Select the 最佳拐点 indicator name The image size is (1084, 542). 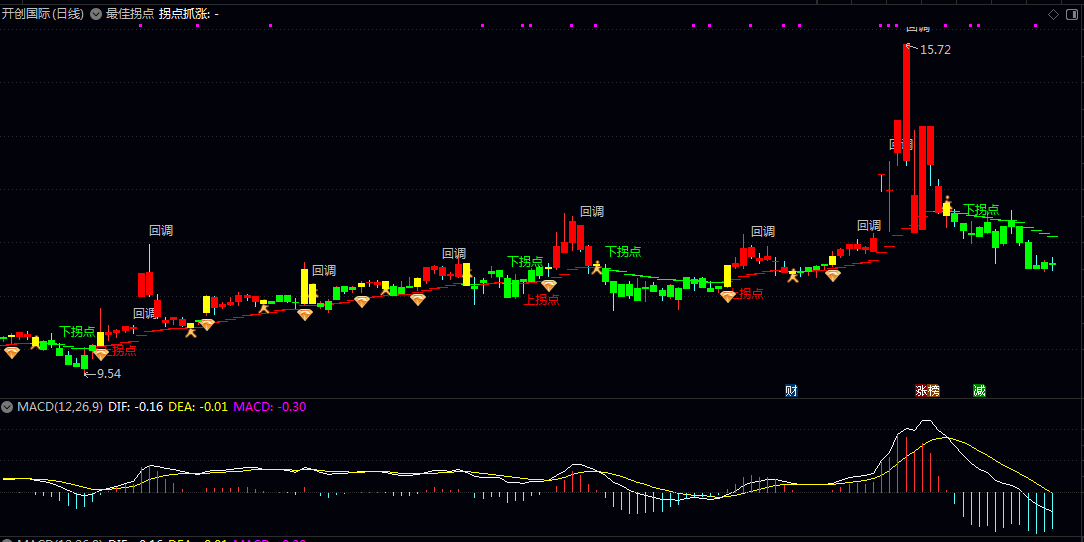click(130, 14)
